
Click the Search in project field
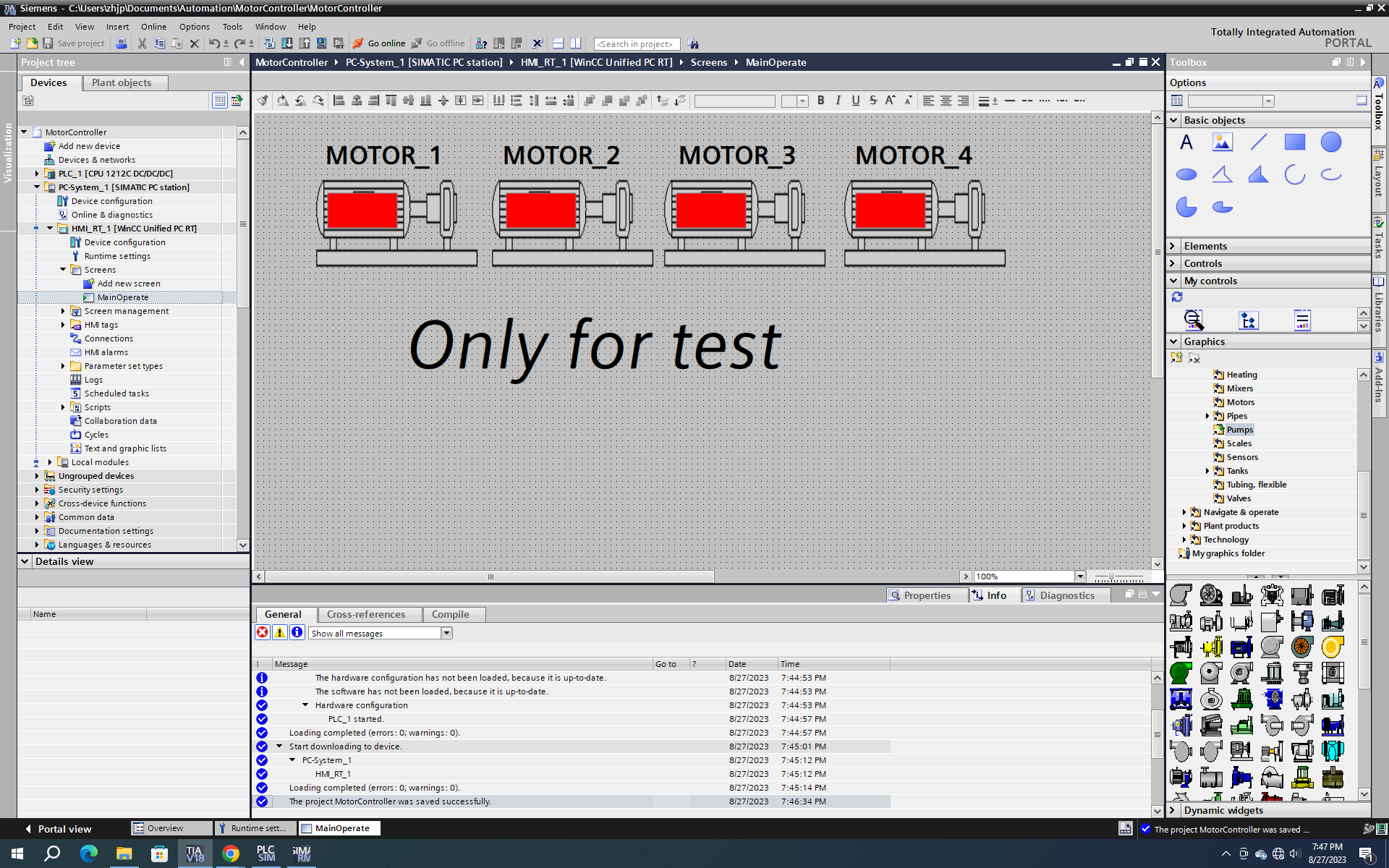[636, 44]
